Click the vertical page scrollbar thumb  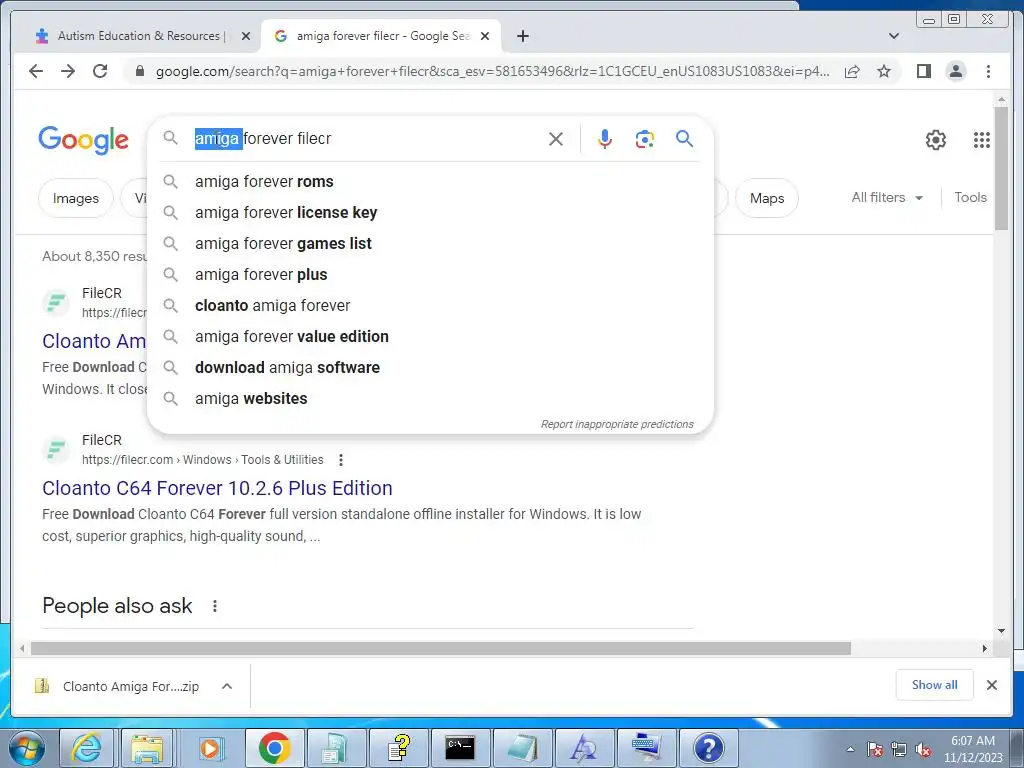(1001, 168)
